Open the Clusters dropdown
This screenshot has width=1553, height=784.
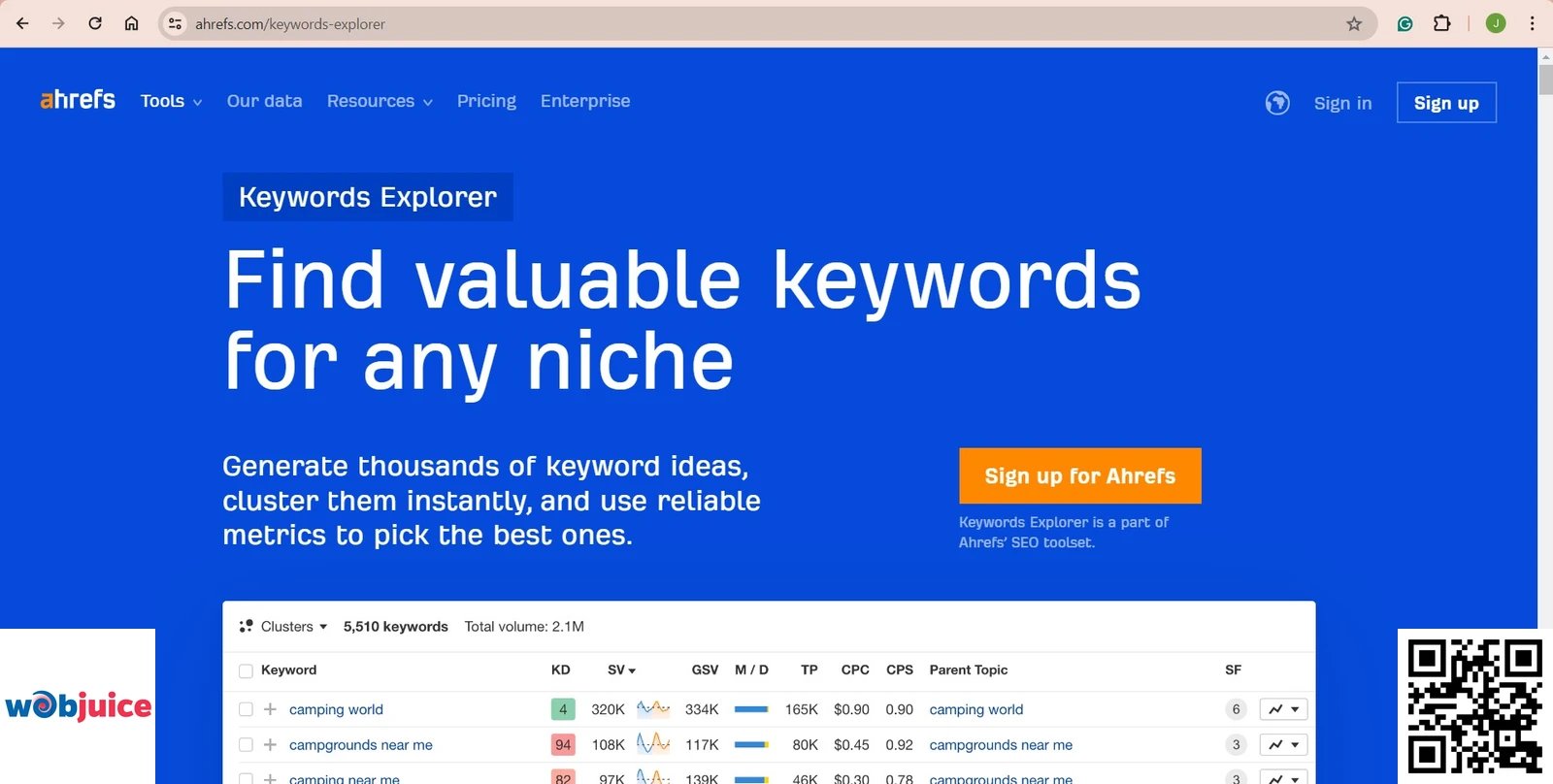tap(294, 627)
